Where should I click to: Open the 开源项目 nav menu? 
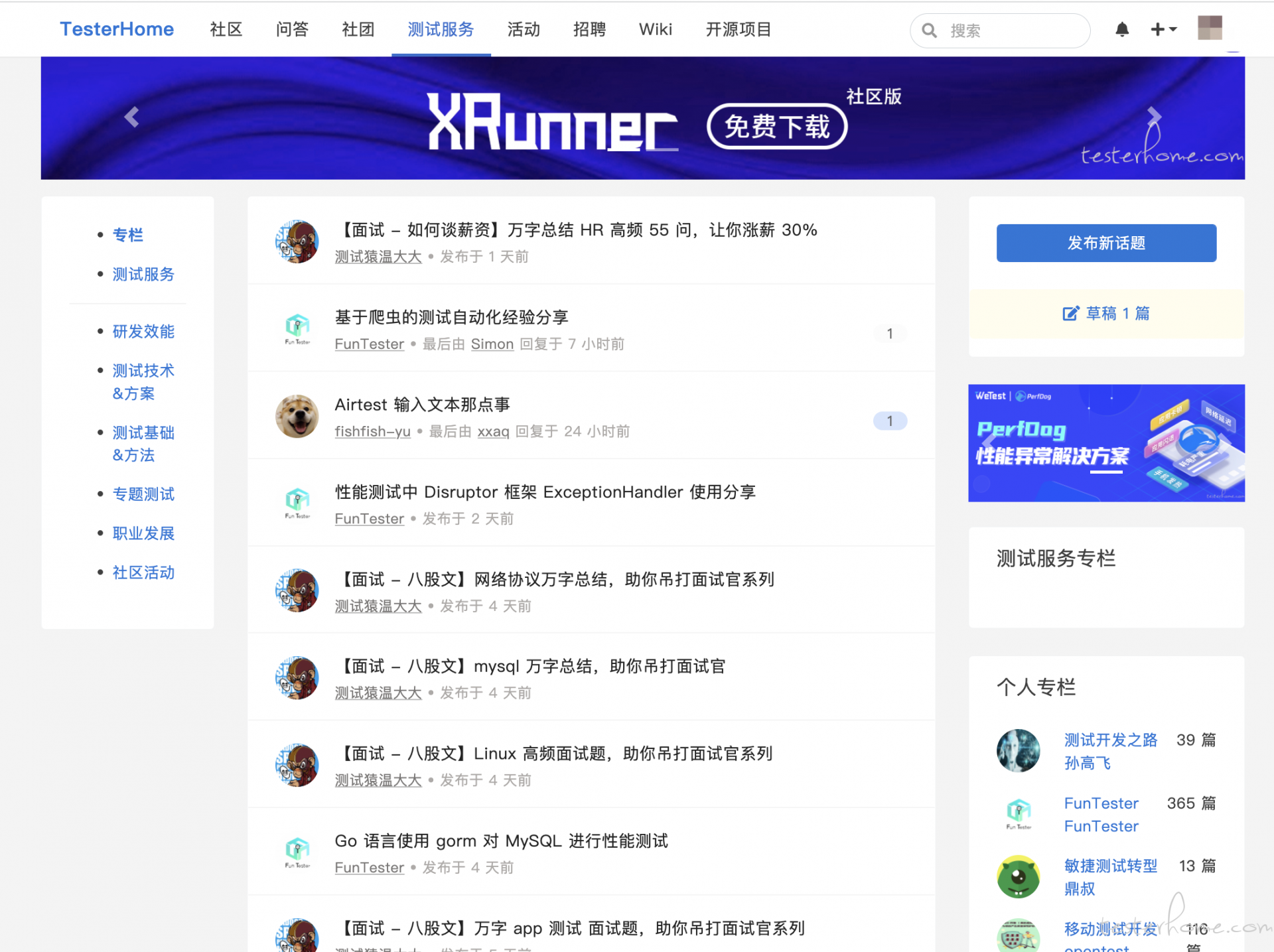coord(739,30)
